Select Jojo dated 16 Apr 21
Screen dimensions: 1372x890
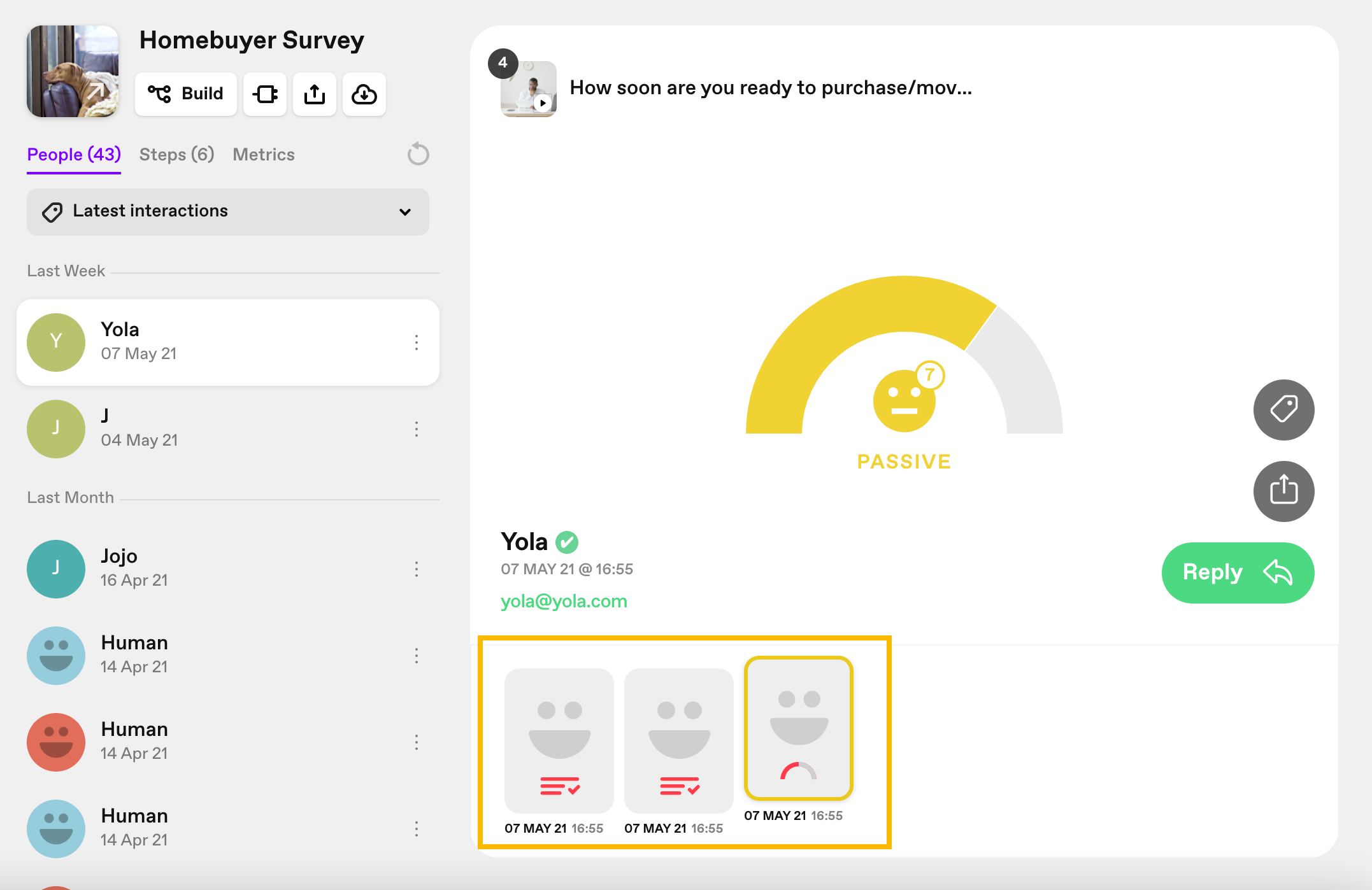pos(228,569)
